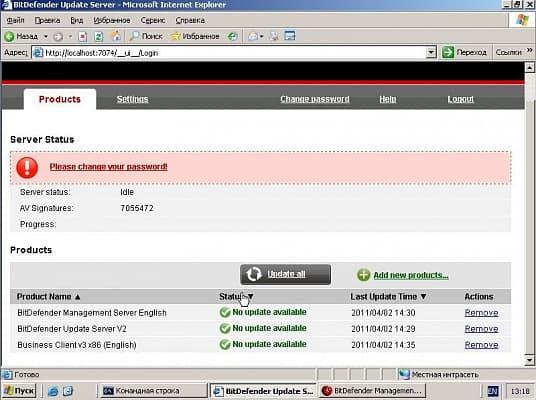Click AV Signatures value 7055472
536x400 pixels.
[x=137, y=208]
